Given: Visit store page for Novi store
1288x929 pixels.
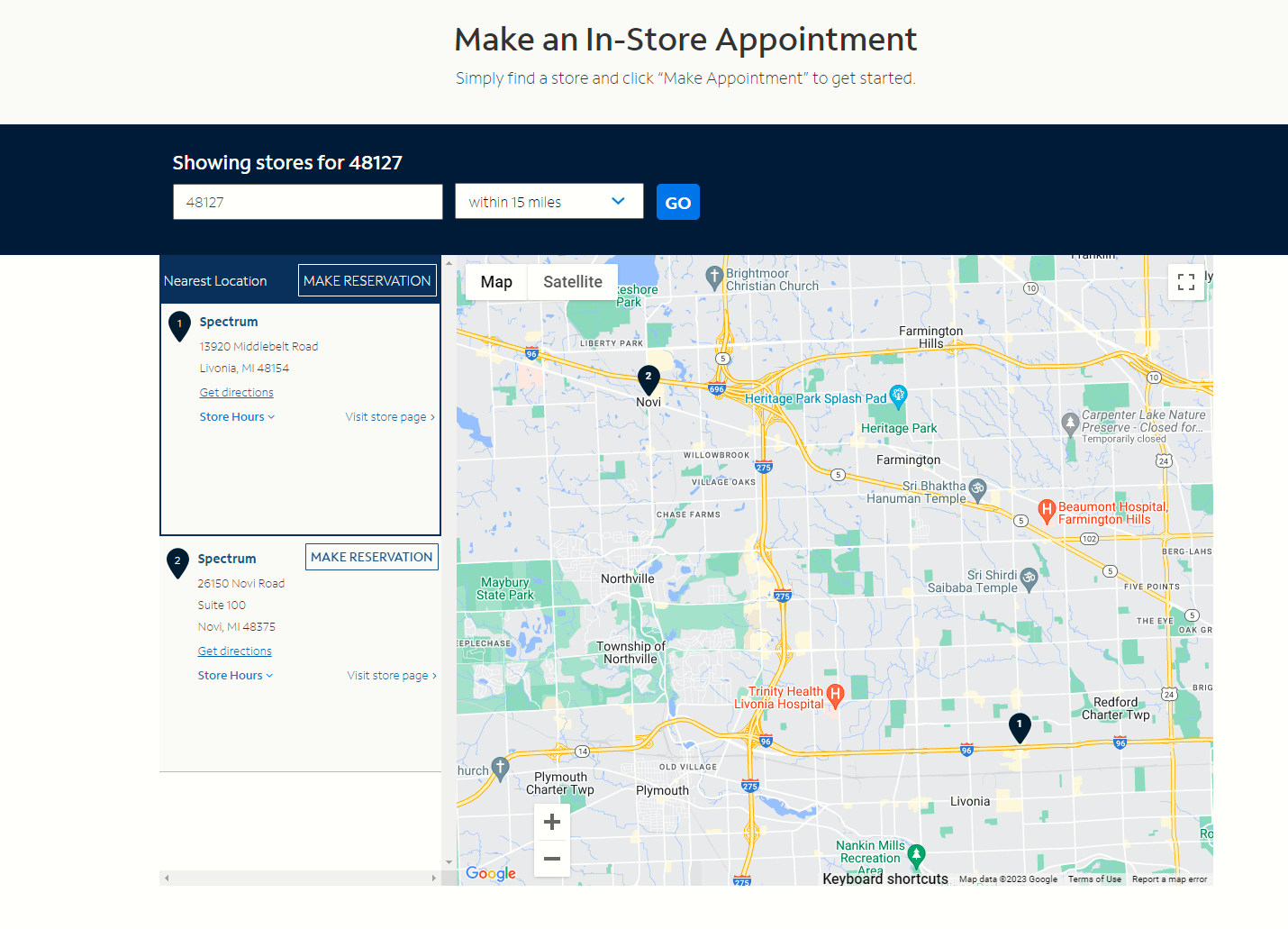Looking at the screenshot, I should pos(392,676).
